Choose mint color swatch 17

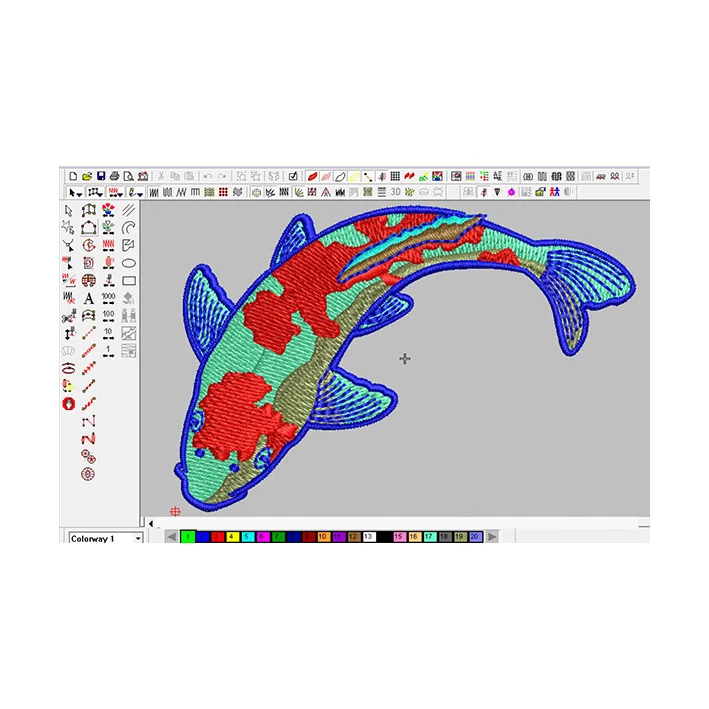click(x=429, y=537)
